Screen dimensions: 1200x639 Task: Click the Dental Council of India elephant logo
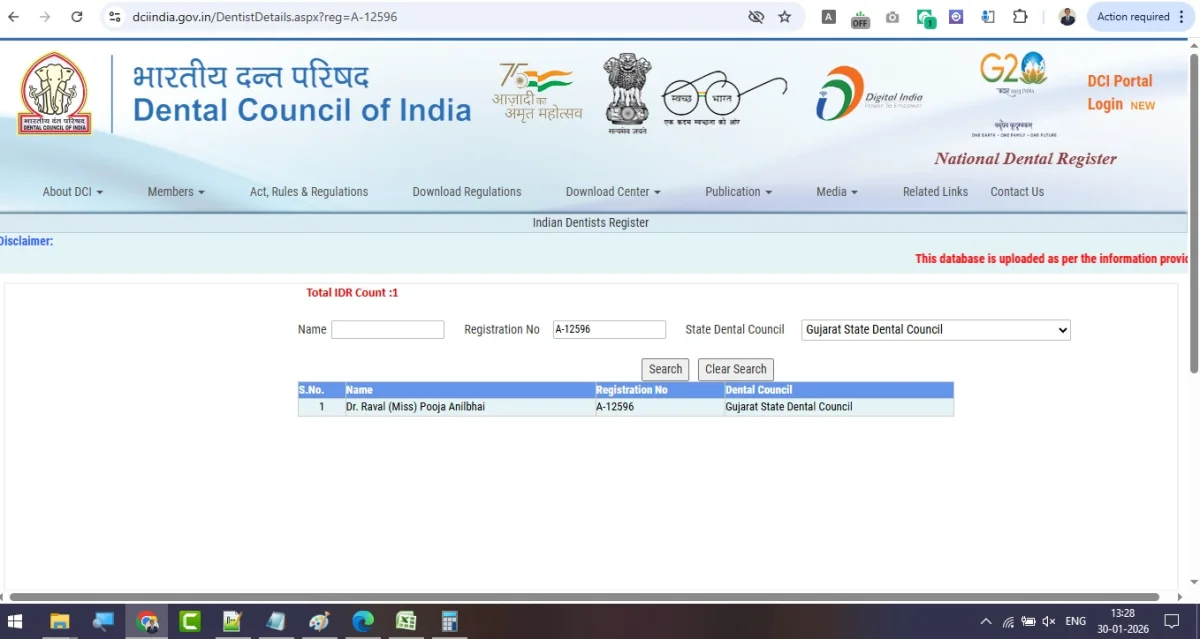pyautogui.click(x=55, y=92)
